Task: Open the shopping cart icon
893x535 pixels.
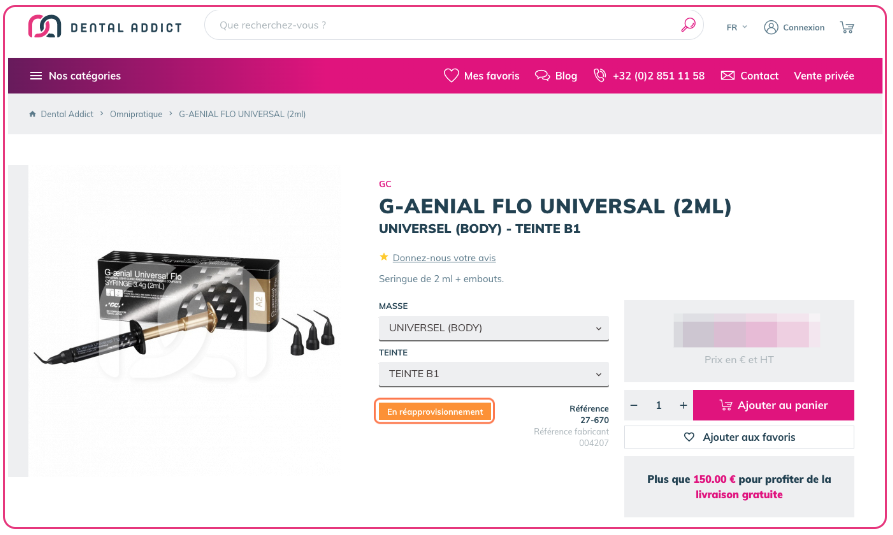Action: [847, 27]
